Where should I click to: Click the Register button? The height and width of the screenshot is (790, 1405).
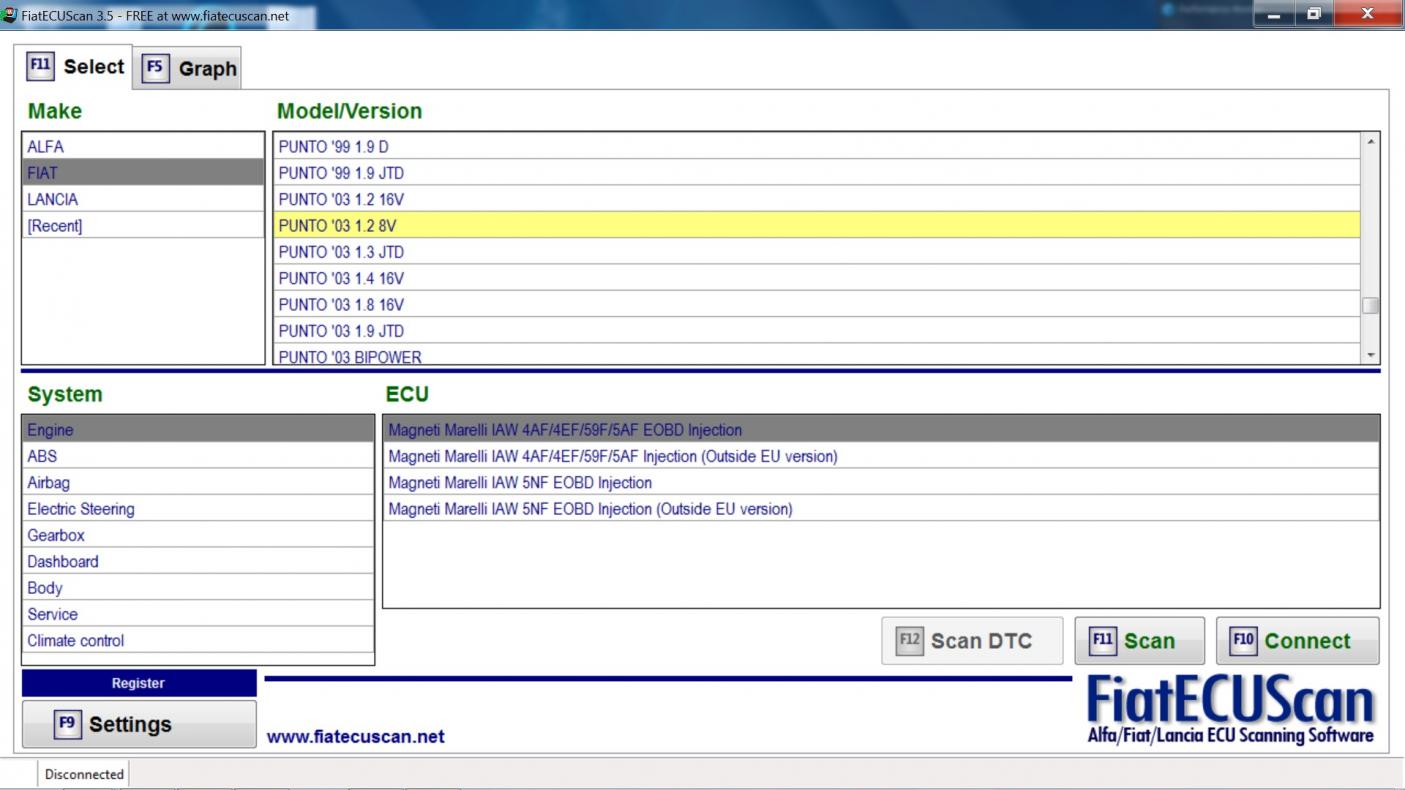[139, 683]
